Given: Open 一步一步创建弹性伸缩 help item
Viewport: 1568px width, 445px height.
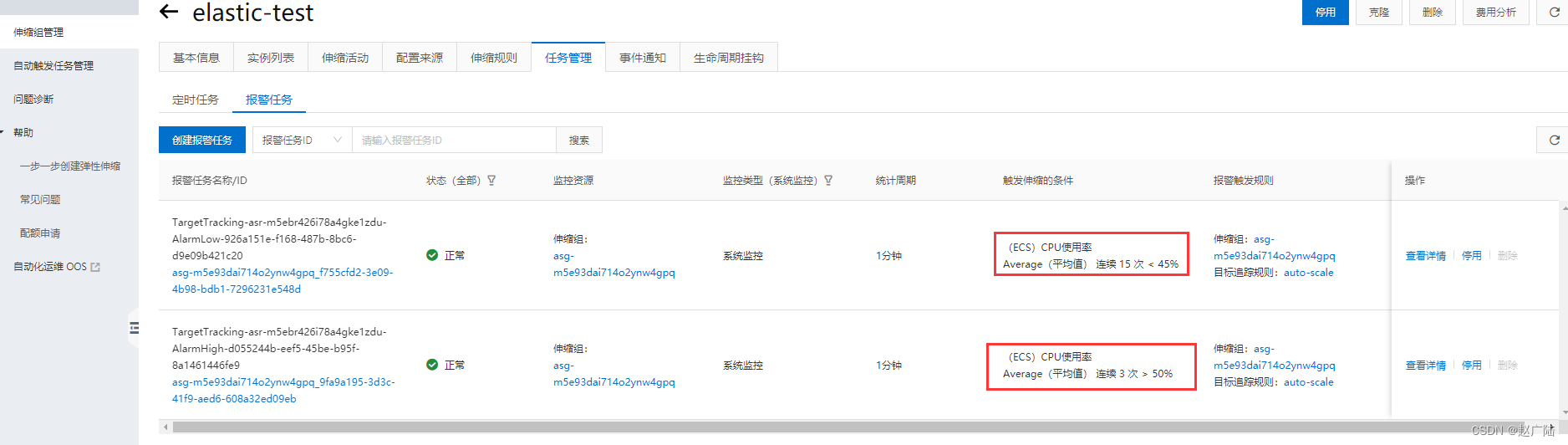Looking at the screenshot, I should coord(70,166).
